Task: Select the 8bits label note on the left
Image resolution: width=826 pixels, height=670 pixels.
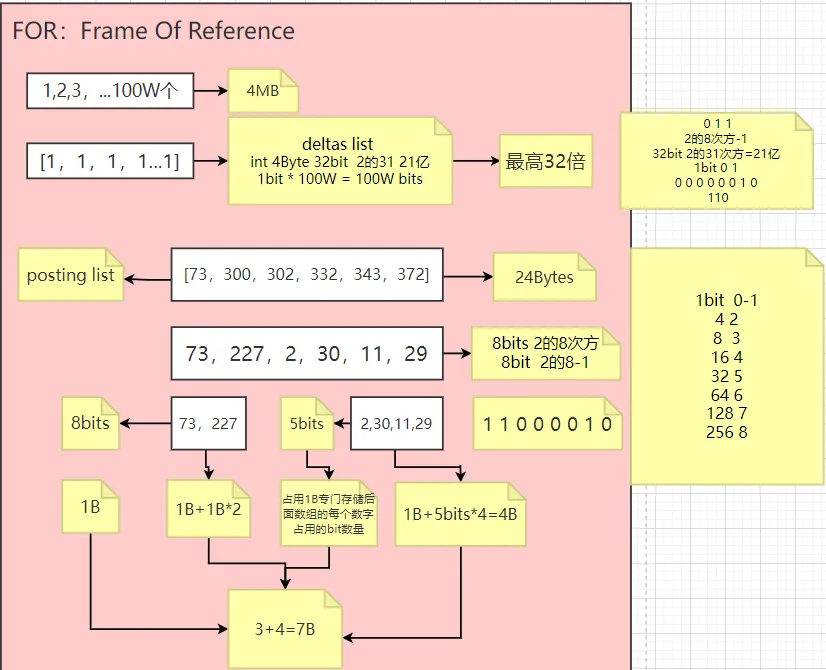Action: pyautogui.click(x=89, y=423)
